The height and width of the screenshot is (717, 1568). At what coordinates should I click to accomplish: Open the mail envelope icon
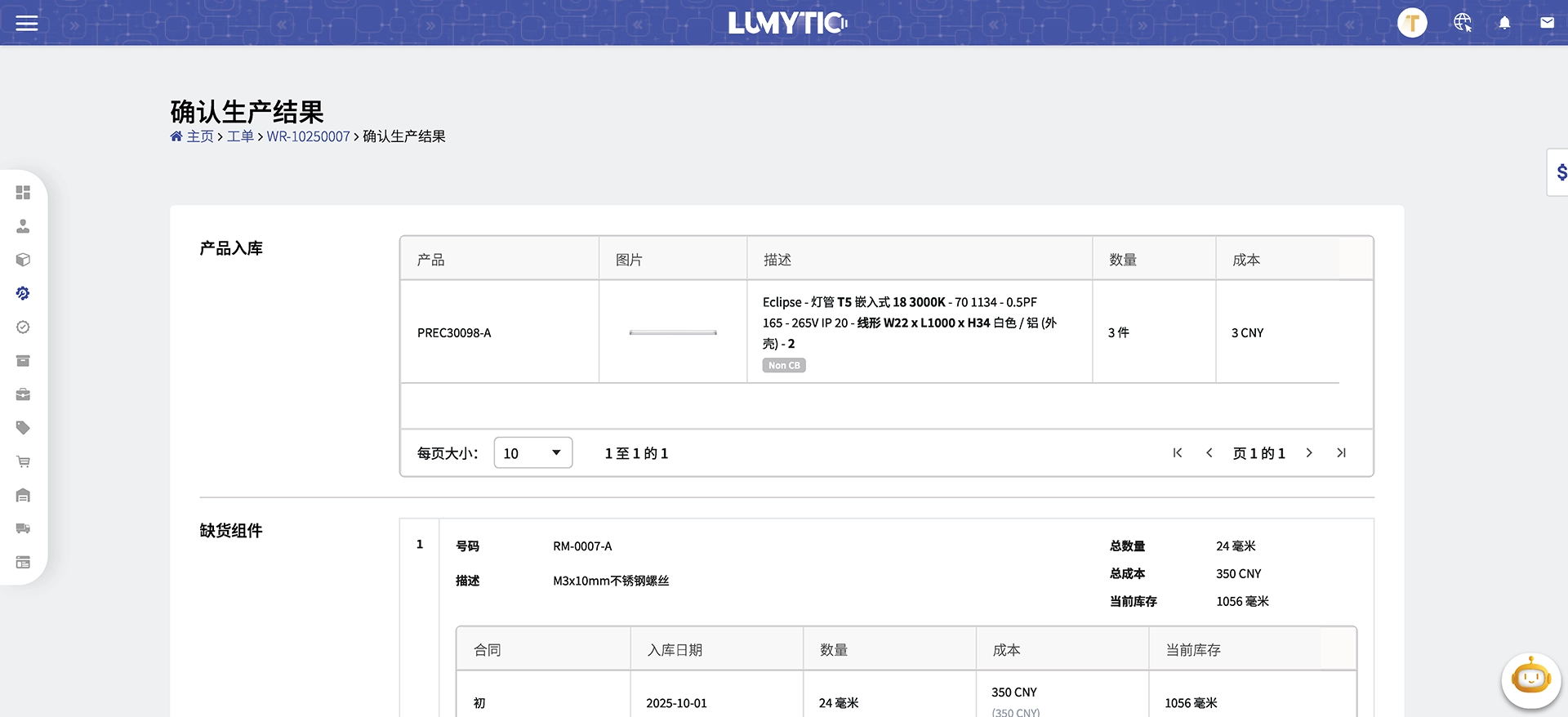click(x=1547, y=23)
